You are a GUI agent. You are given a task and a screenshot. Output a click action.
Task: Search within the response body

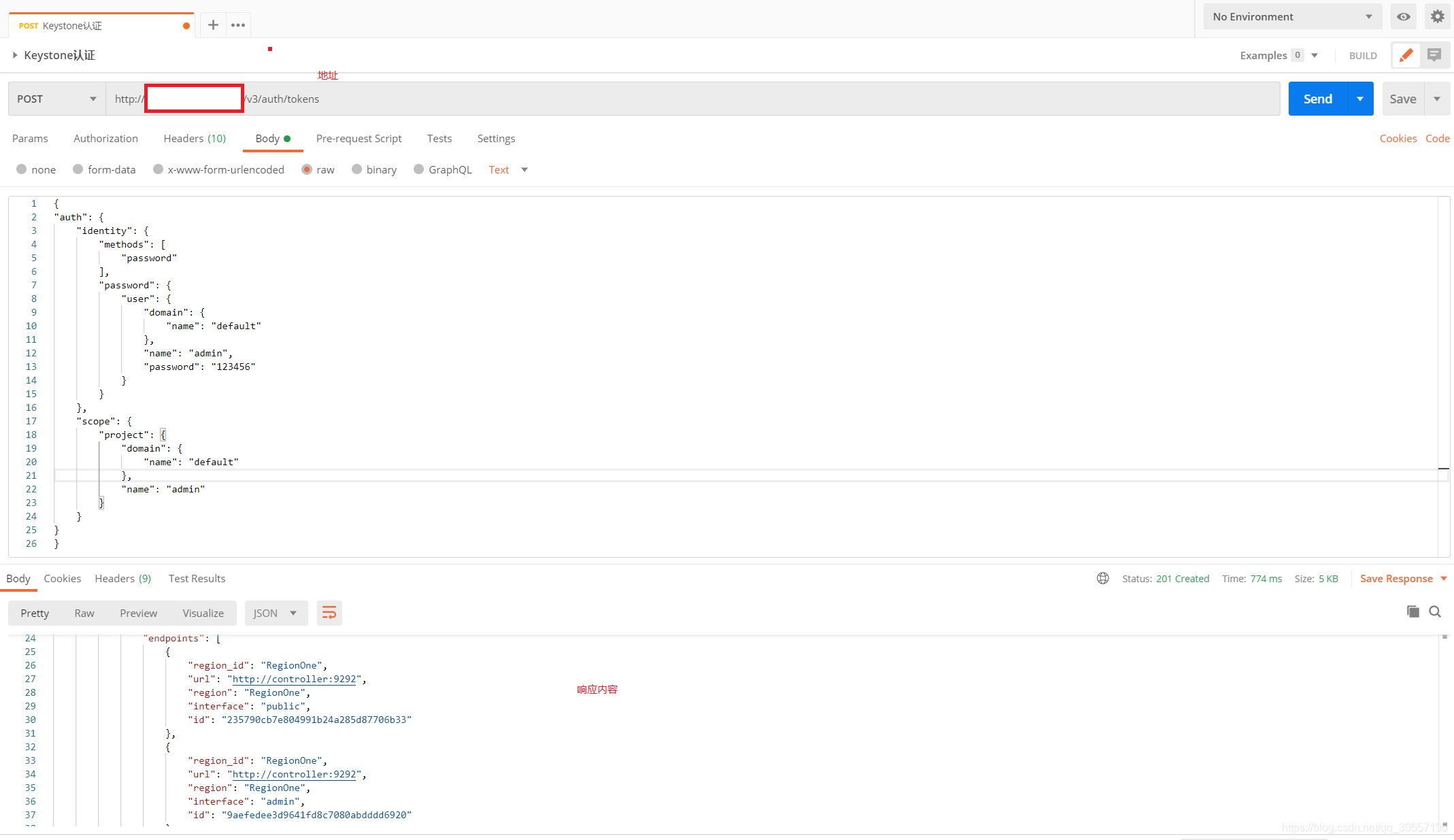click(1435, 611)
